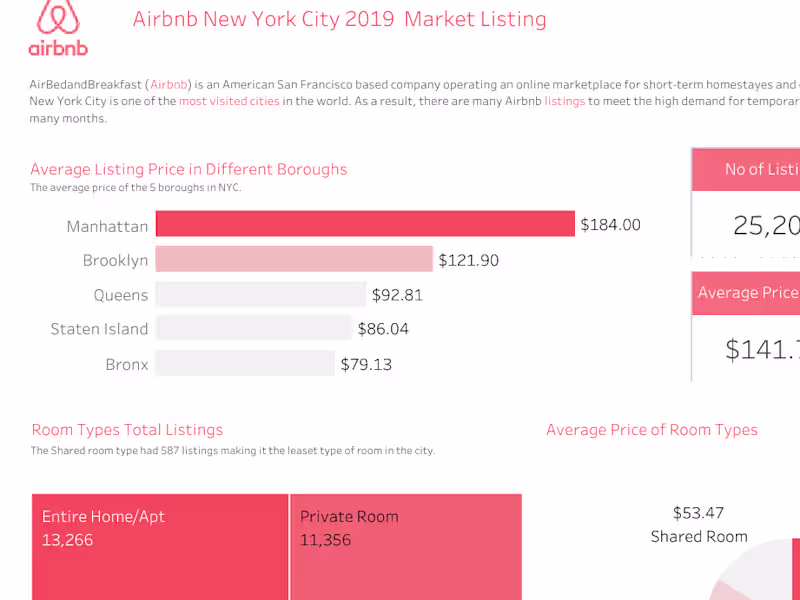Click the Shared Room pie chart label
This screenshot has width=800, height=600.
pos(699,537)
